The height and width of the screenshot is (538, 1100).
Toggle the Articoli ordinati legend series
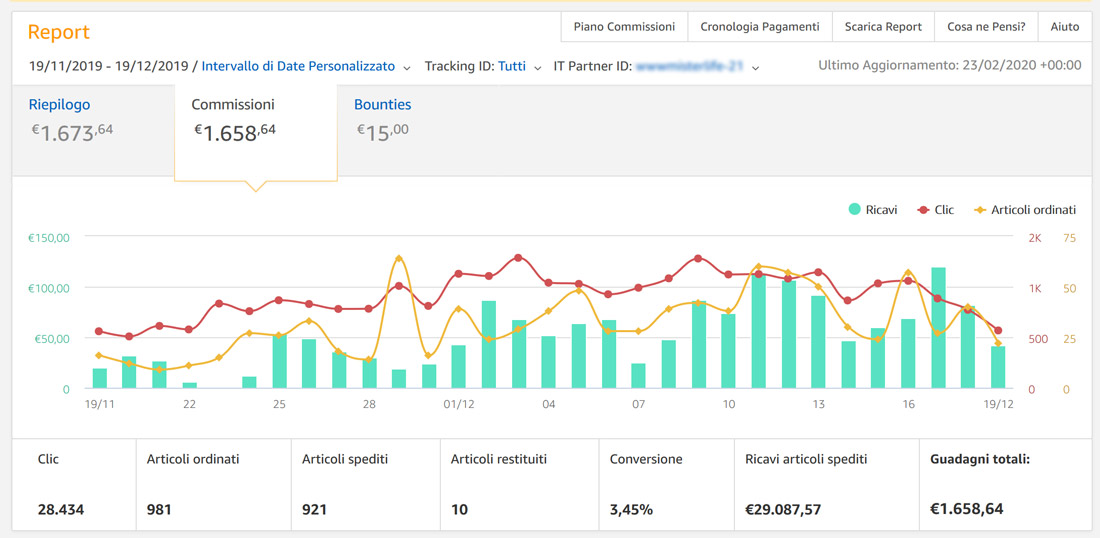[1024, 210]
